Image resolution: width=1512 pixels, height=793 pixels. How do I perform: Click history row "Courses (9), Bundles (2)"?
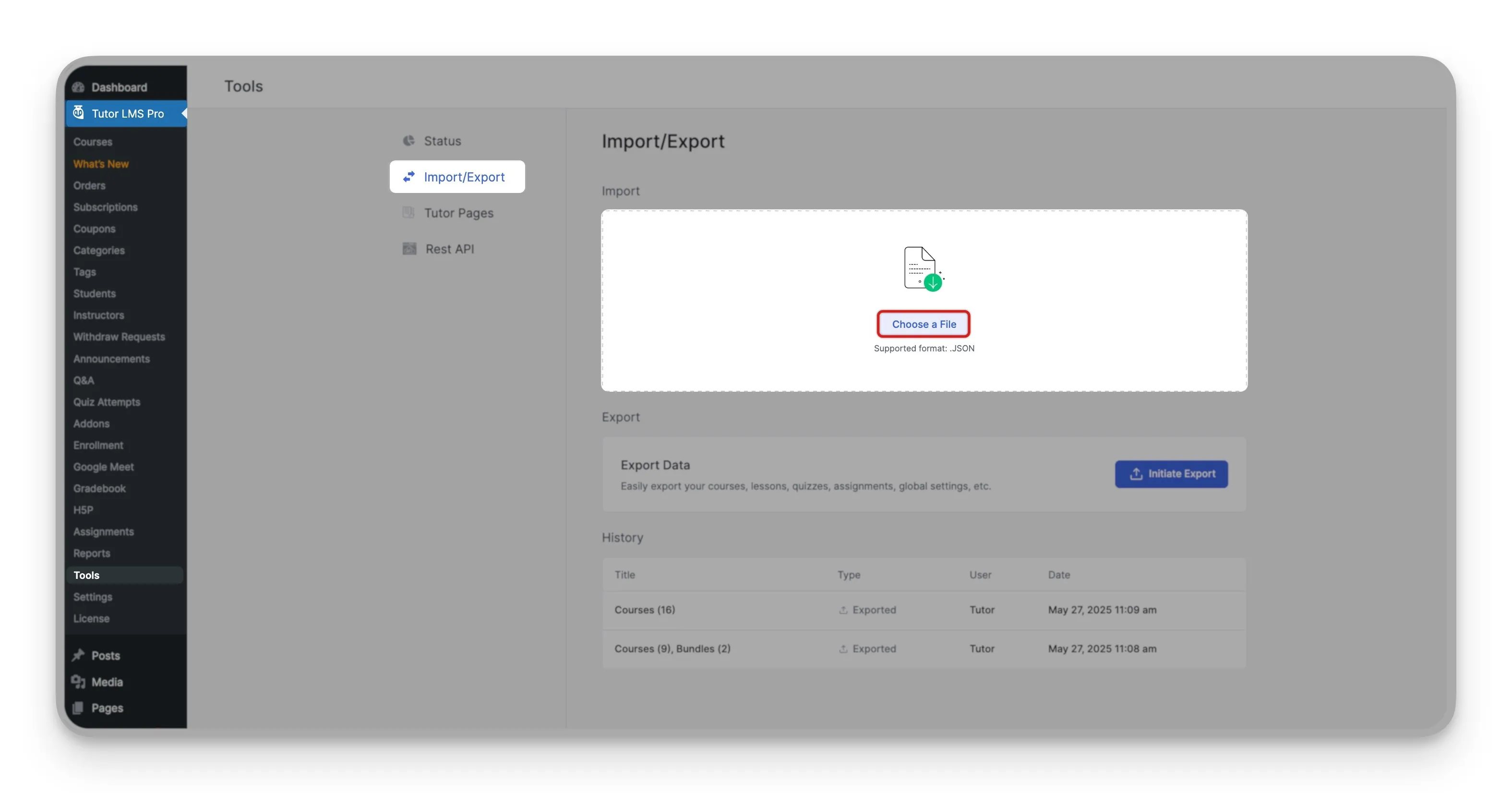[x=924, y=649]
